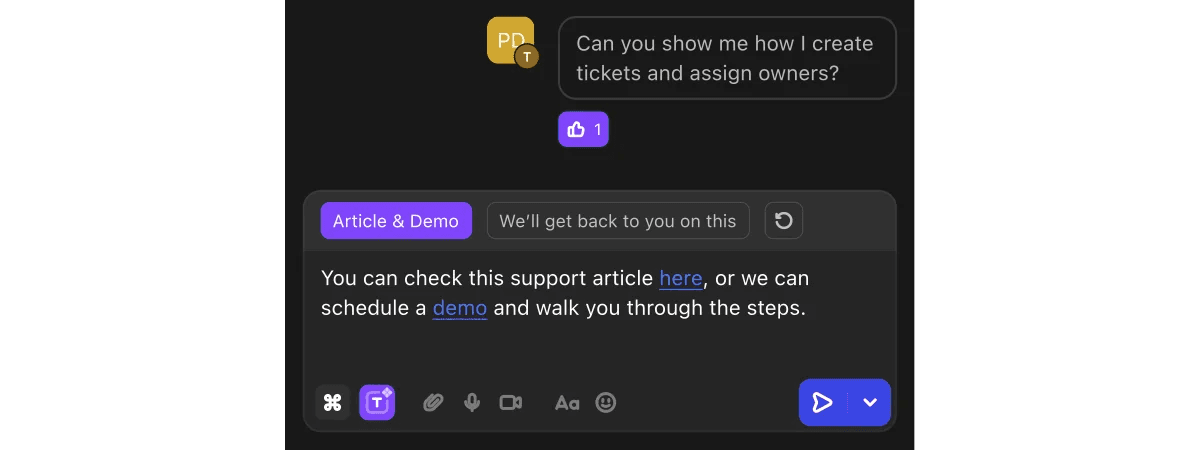Attach a file with the paperclip icon

pos(433,403)
